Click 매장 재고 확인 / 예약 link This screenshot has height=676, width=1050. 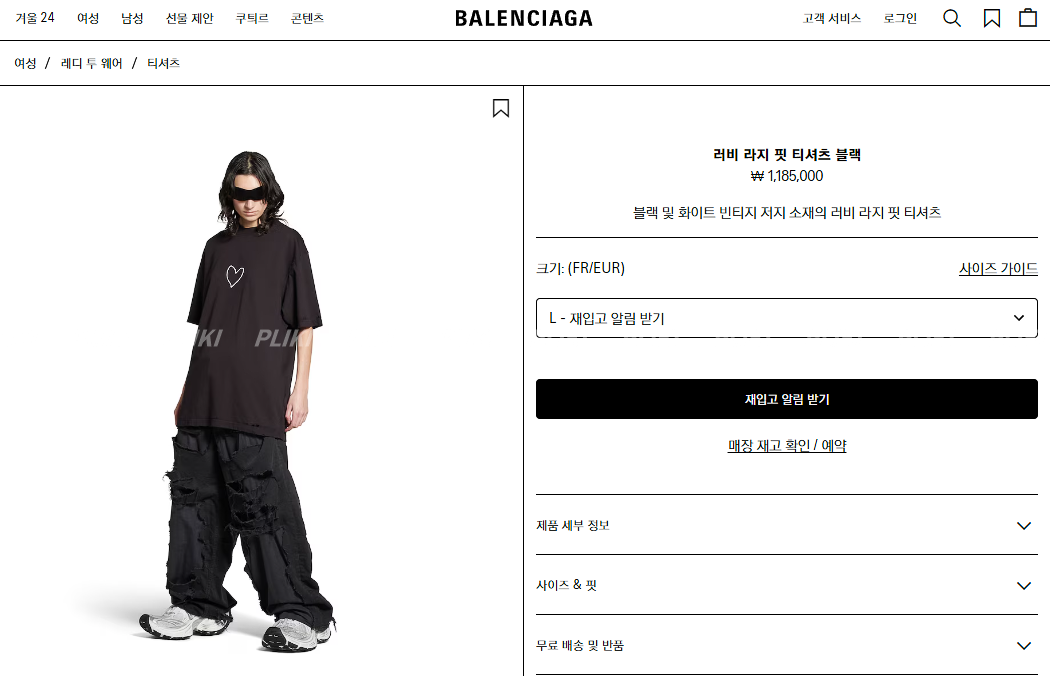(787, 446)
